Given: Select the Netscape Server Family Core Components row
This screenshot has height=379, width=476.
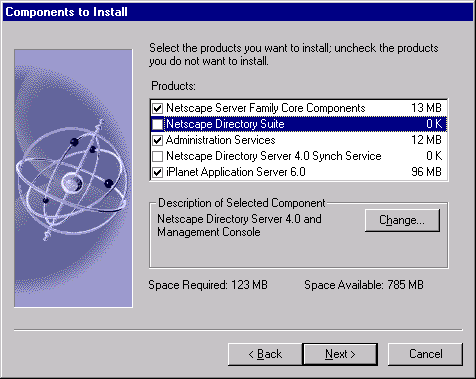Looking at the screenshot, I should point(299,108).
